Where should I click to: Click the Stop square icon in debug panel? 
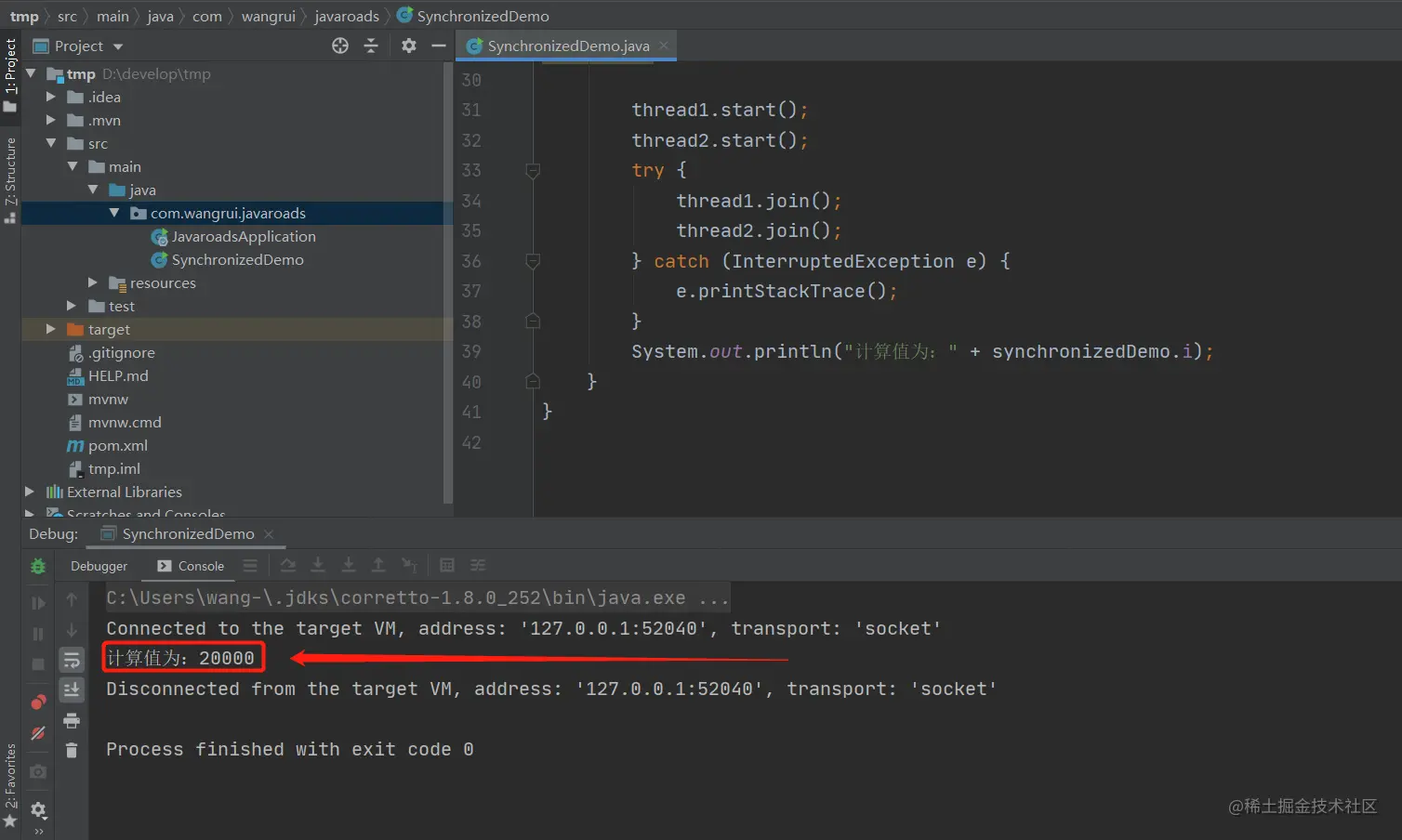(x=38, y=664)
